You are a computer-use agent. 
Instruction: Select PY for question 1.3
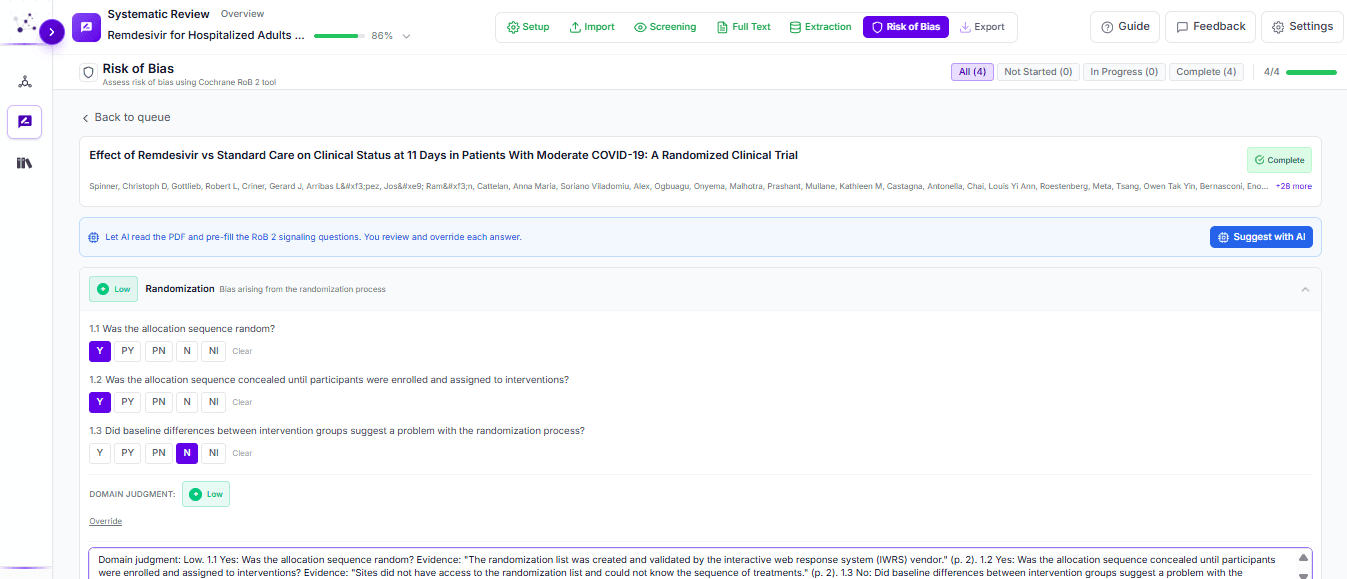pyautogui.click(x=128, y=453)
